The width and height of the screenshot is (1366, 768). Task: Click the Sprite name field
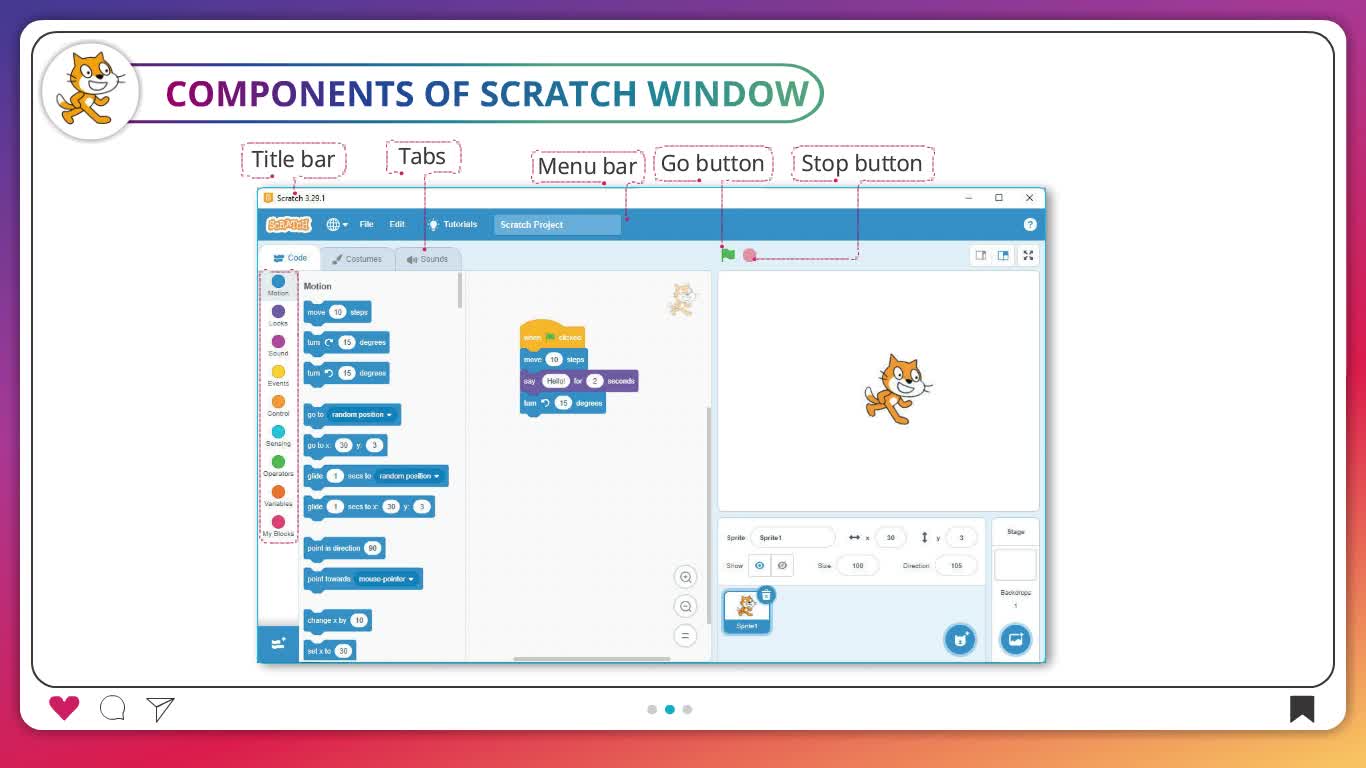pos(792,538)
